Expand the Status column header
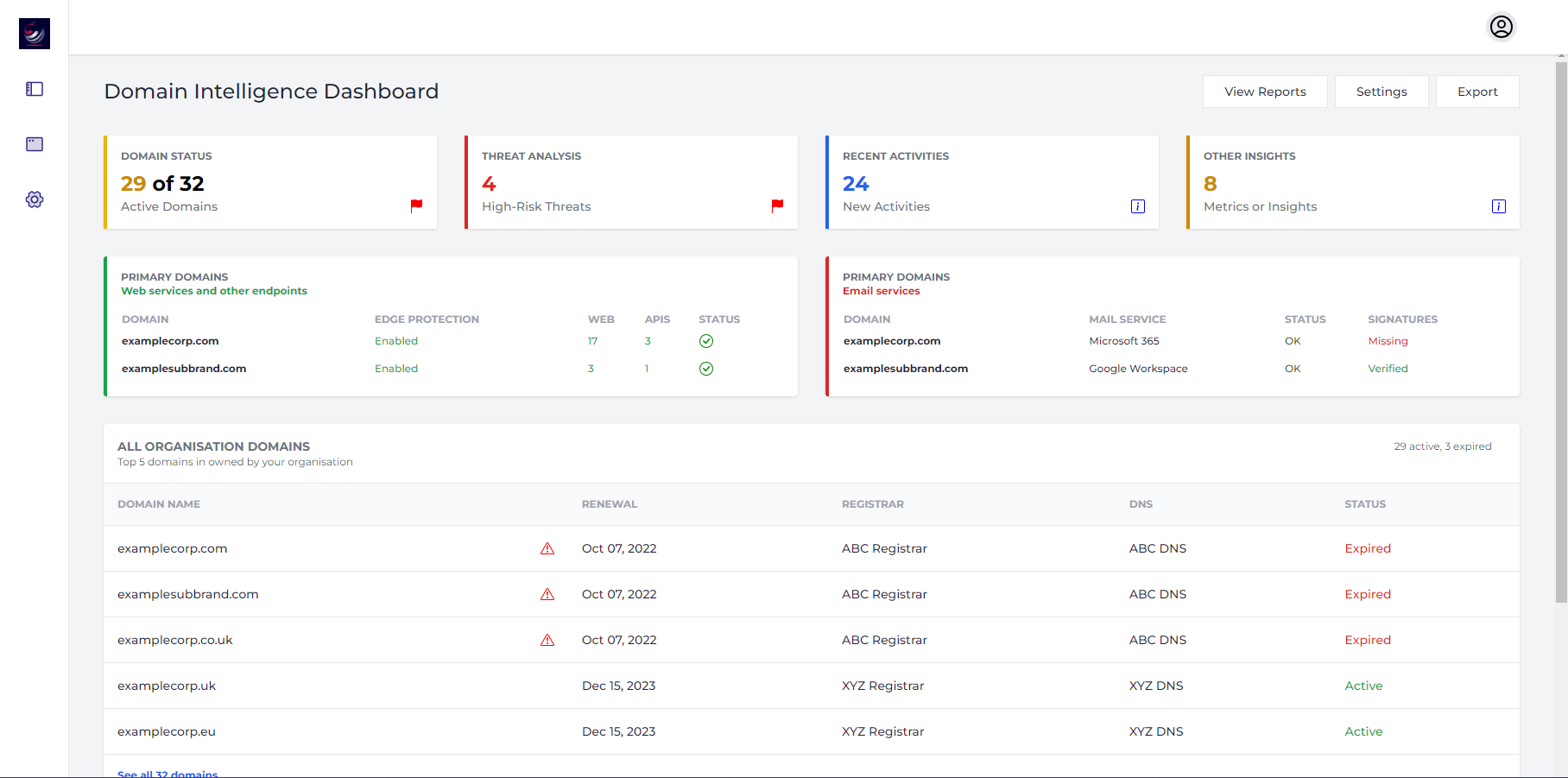The width and height of the screenshot is (1568, 778). click(1364, 503)
